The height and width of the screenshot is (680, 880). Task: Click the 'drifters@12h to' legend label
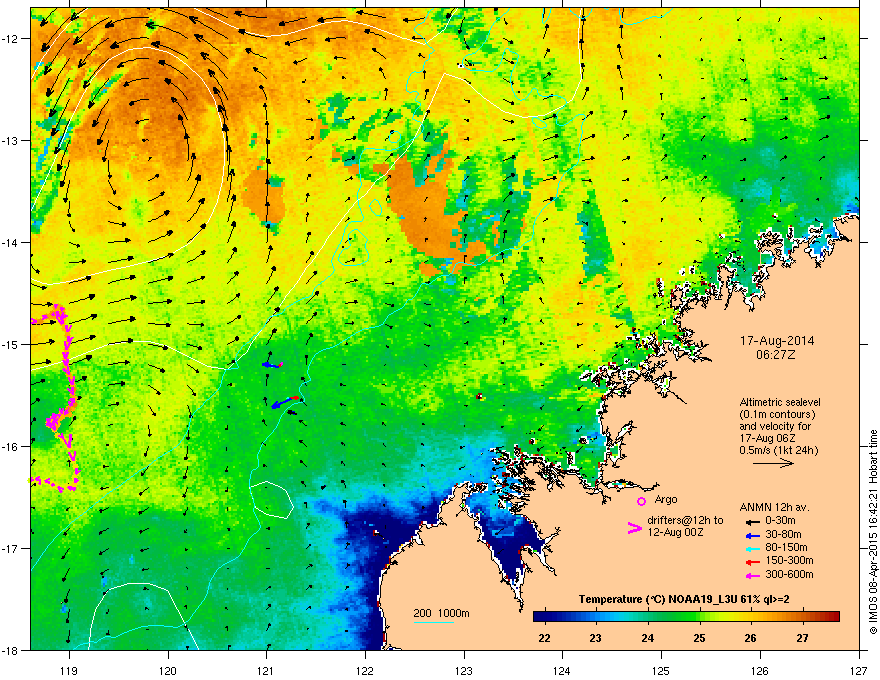pos(685,521)
